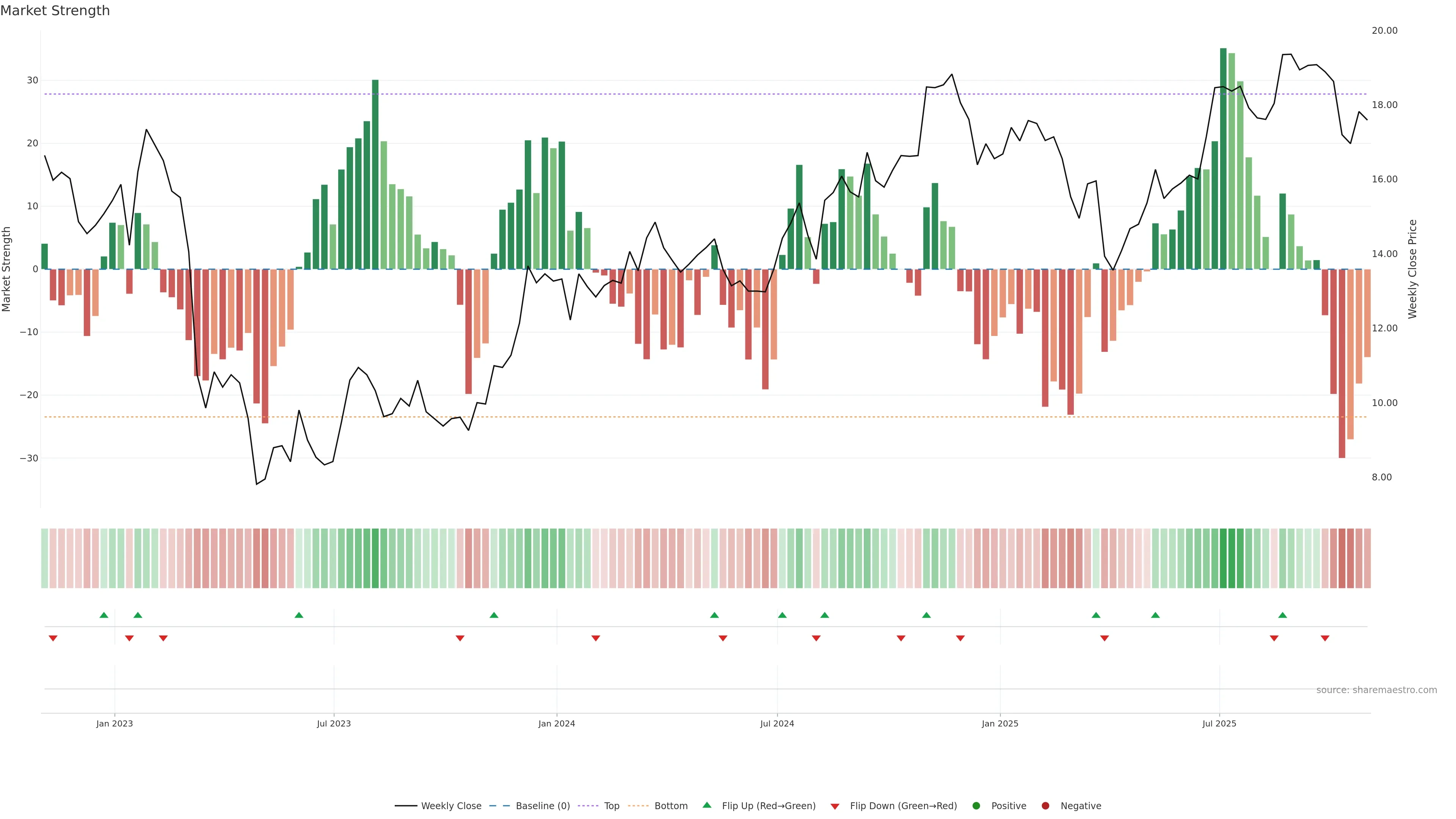Screen dimensions: 1456x819
Task: Click the Weekly Close Price axis title
Action: (x=1412, y=269)
